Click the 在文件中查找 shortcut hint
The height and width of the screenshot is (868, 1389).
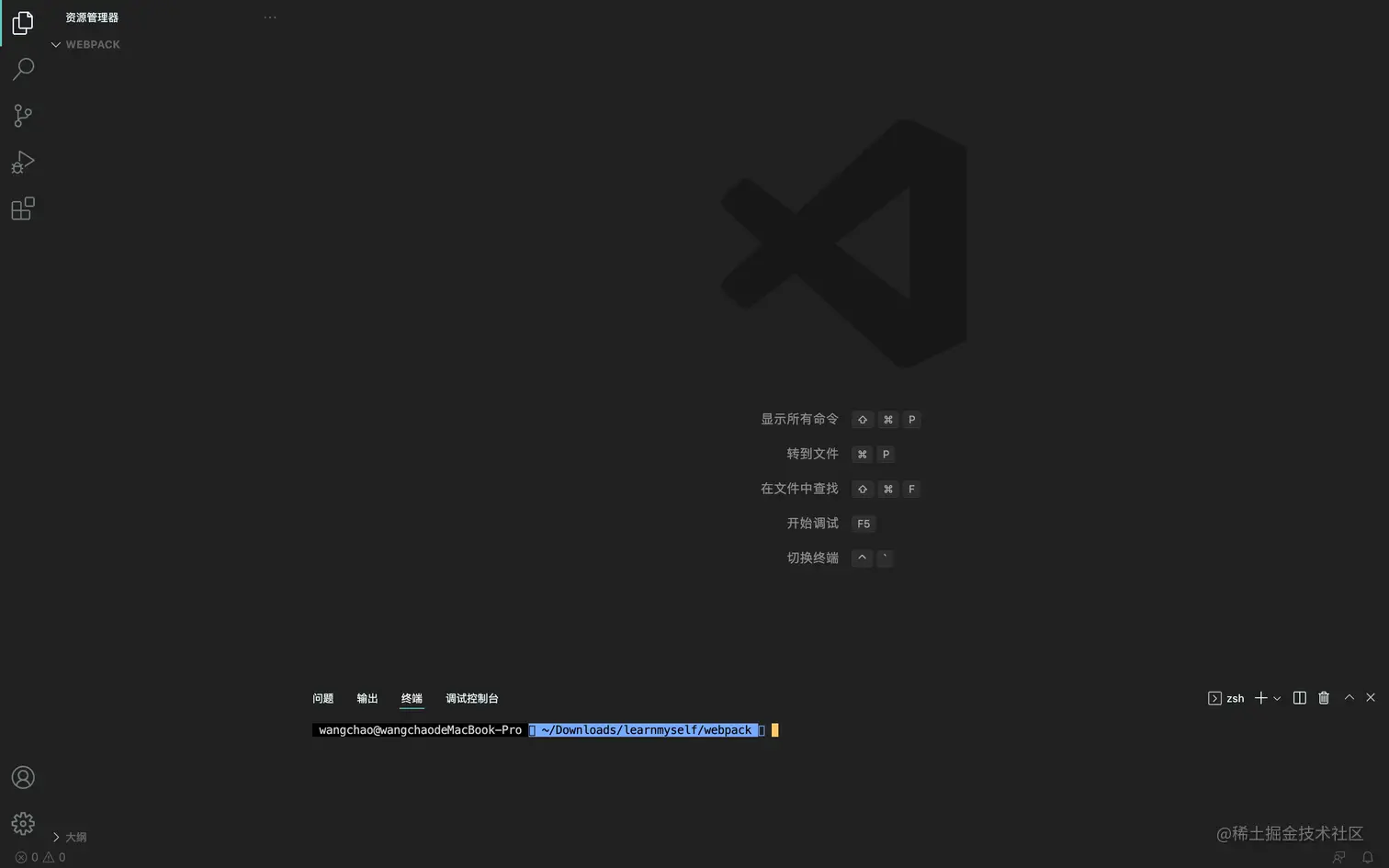799,489
